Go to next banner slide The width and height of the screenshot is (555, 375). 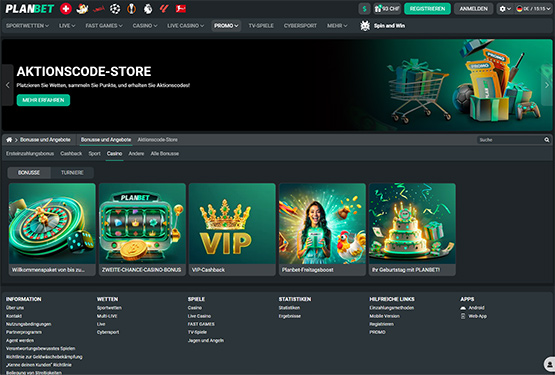click(x=547, y=85)
